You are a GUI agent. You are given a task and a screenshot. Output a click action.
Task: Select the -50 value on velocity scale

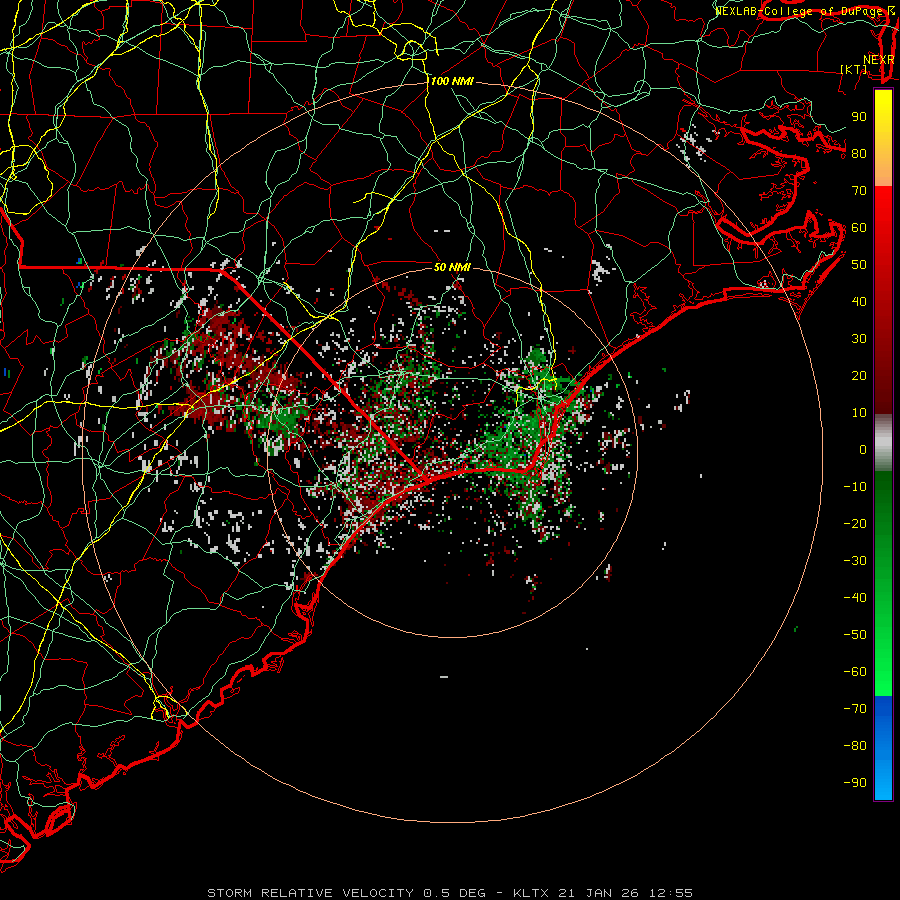tap(855, 635)
